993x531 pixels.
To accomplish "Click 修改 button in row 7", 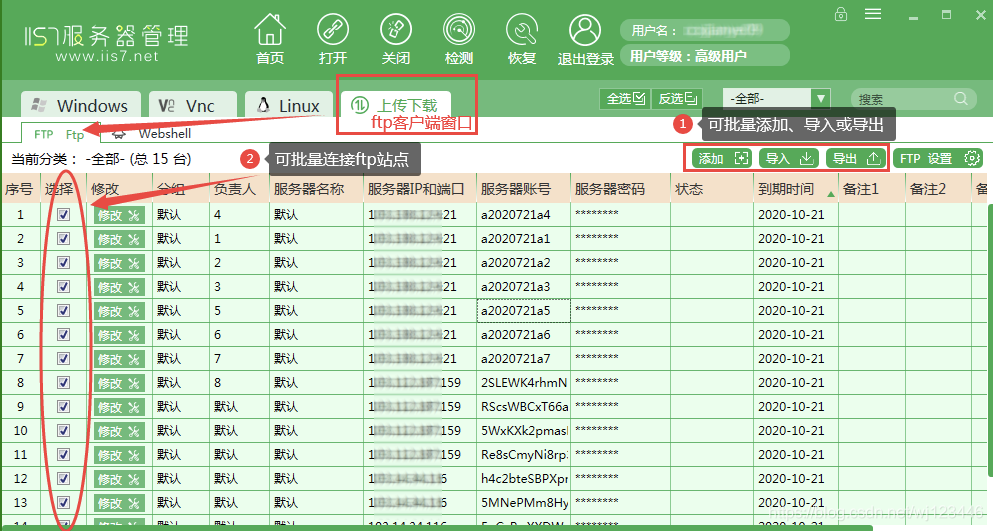I will coord(119,359).
